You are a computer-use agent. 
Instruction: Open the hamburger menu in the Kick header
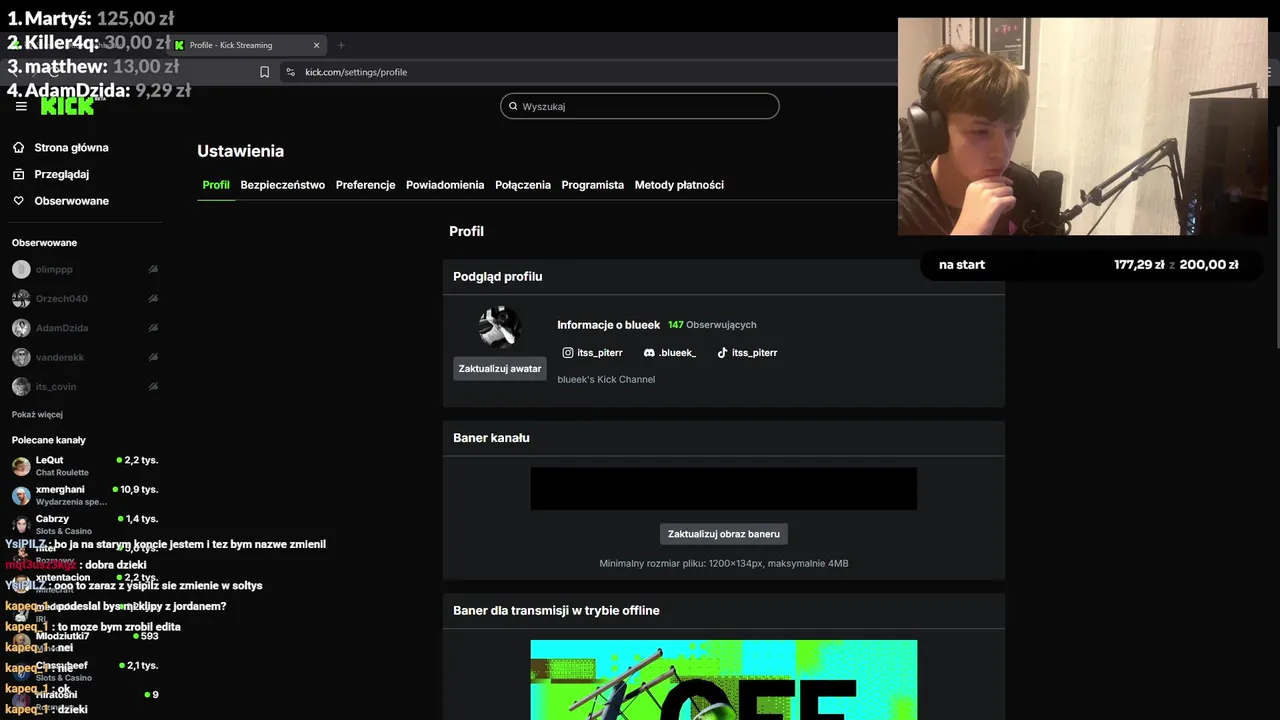21,106
